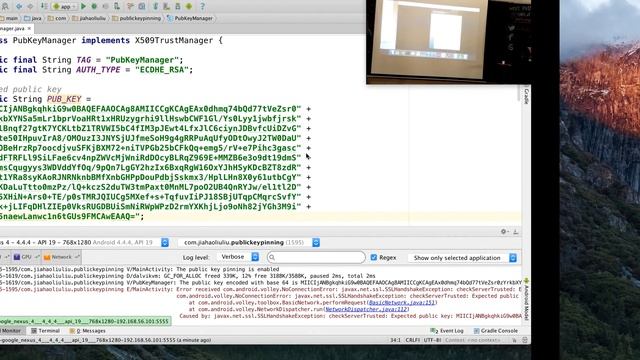The width and height of the screenshot is (640, 360).
Task: Click the UTF-8 encoding status item
Action: coord(432,340)
